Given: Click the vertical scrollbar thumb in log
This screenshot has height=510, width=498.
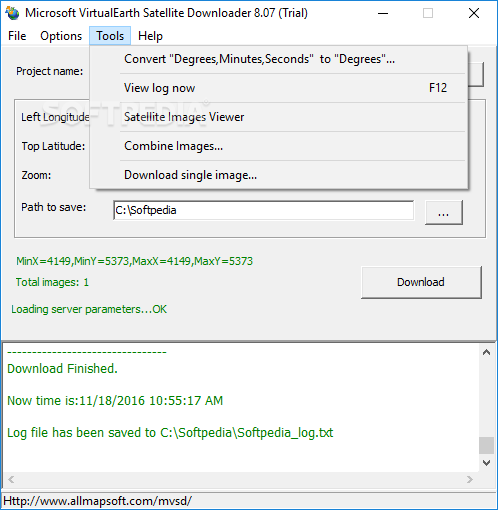Looking at the screenshot, I should click(x=486, y=446).
